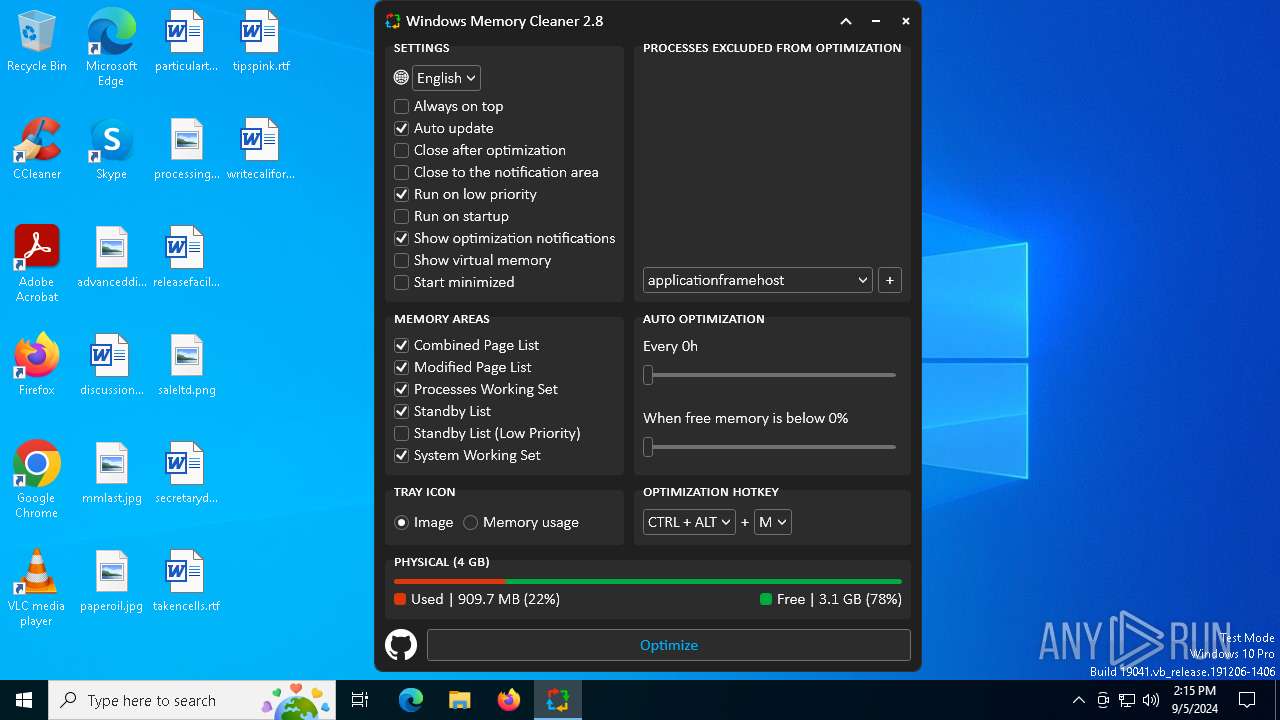Expand the applicationframehost process dropdown
Viewport: 1280px width, 720px height.
point(757,280)
